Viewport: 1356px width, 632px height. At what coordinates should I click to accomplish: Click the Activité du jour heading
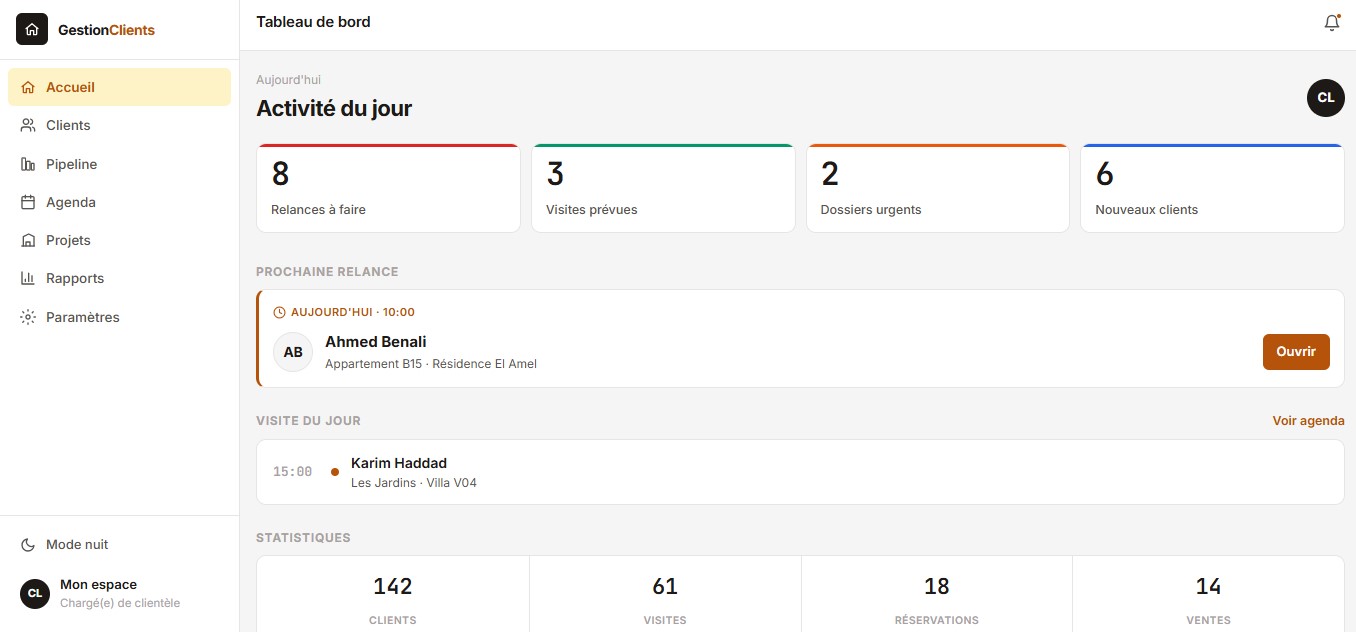point(334,108)
